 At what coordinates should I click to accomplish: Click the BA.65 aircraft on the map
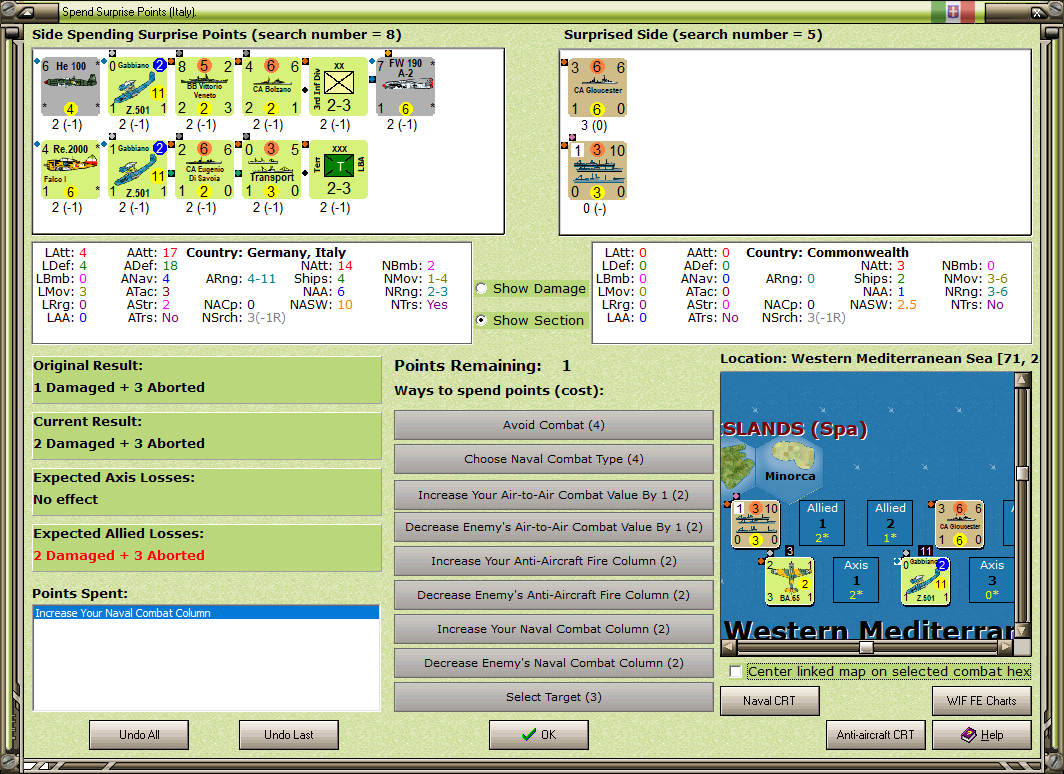(789, 581)
